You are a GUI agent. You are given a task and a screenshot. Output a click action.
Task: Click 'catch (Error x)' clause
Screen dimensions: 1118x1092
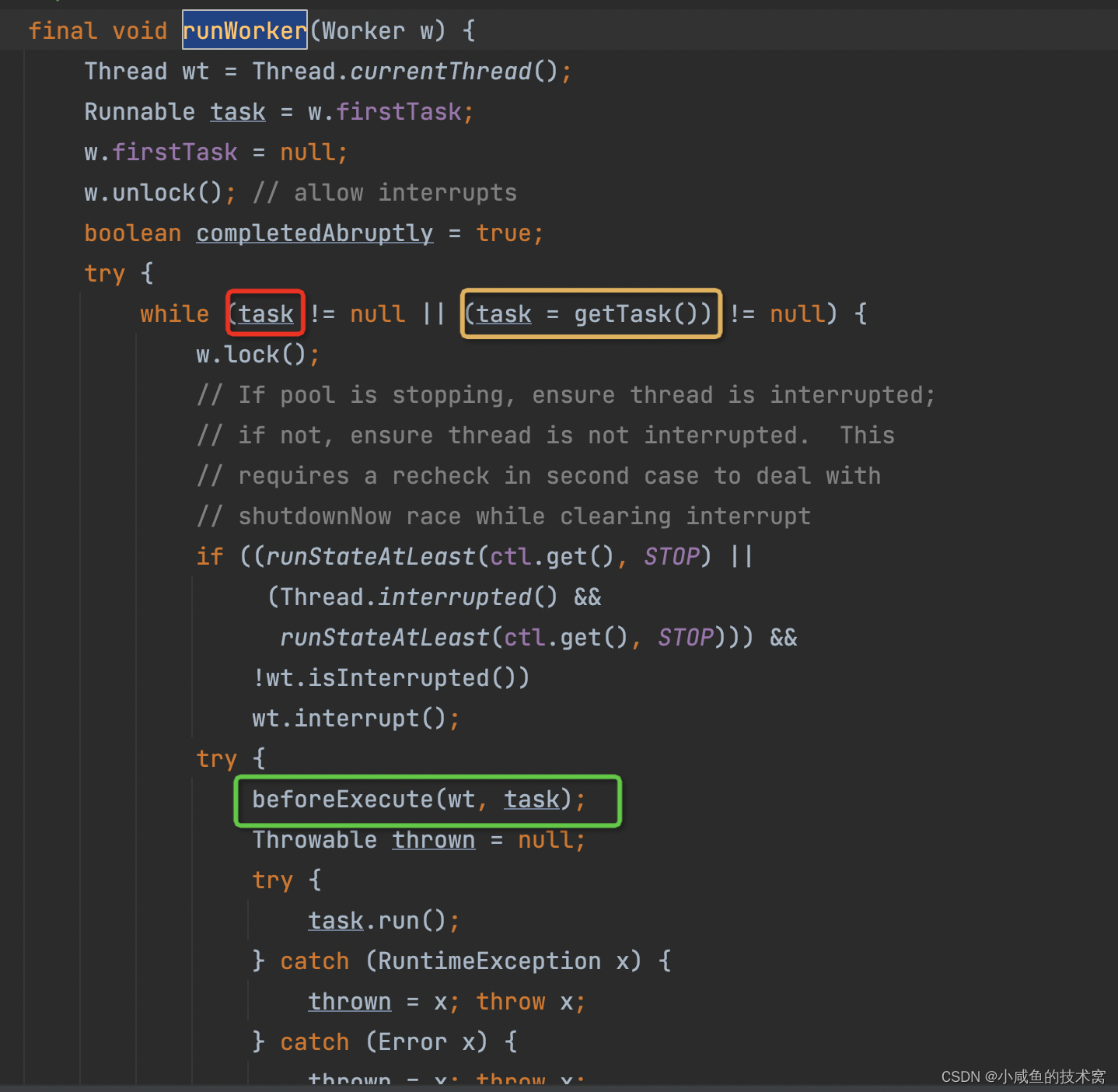(384, 1042)
